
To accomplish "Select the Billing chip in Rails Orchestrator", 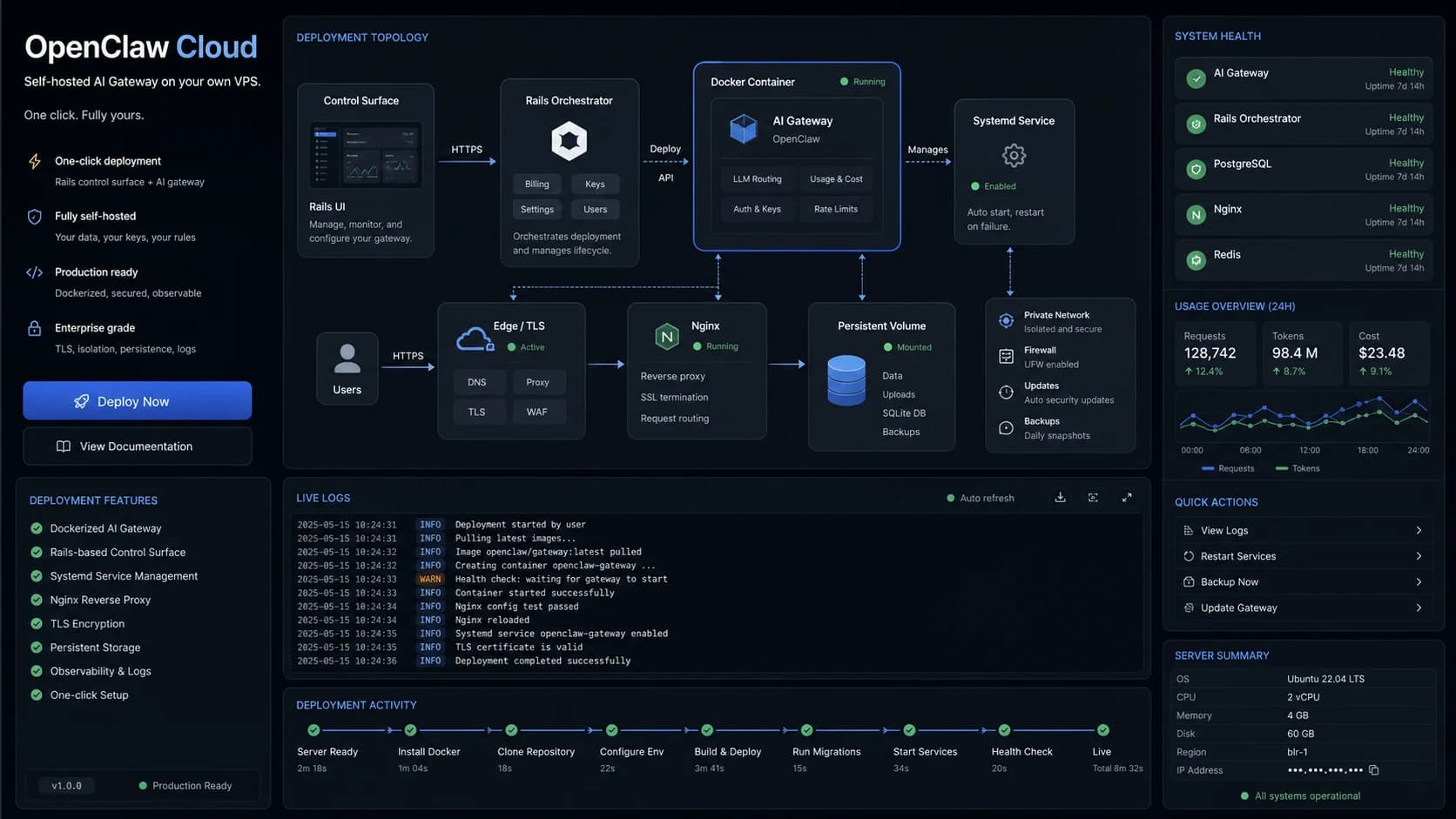I will click(537, 184).
